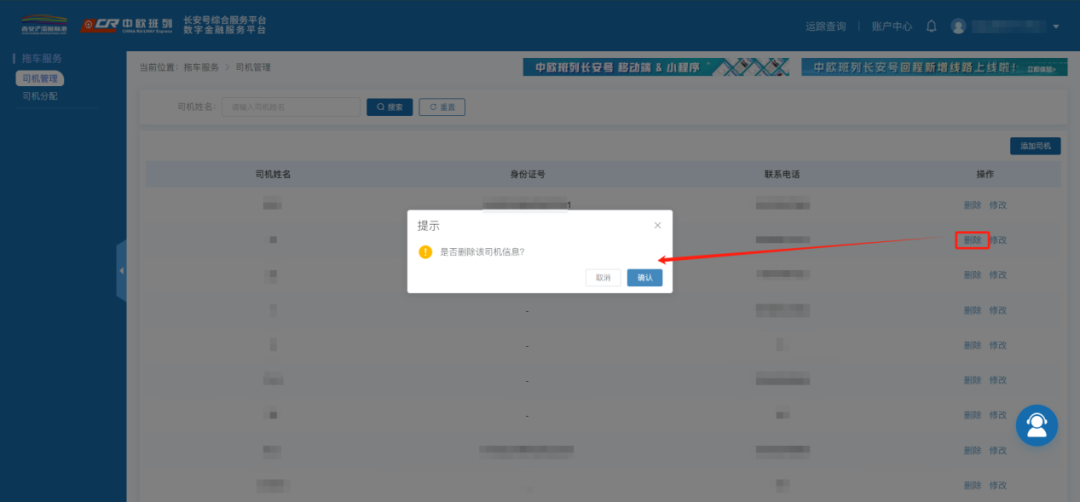Image resolution: width=1080 pixels, height=502 pixels.
Task: Click the orange warning icon in dialog
Action: pos(425,252)
